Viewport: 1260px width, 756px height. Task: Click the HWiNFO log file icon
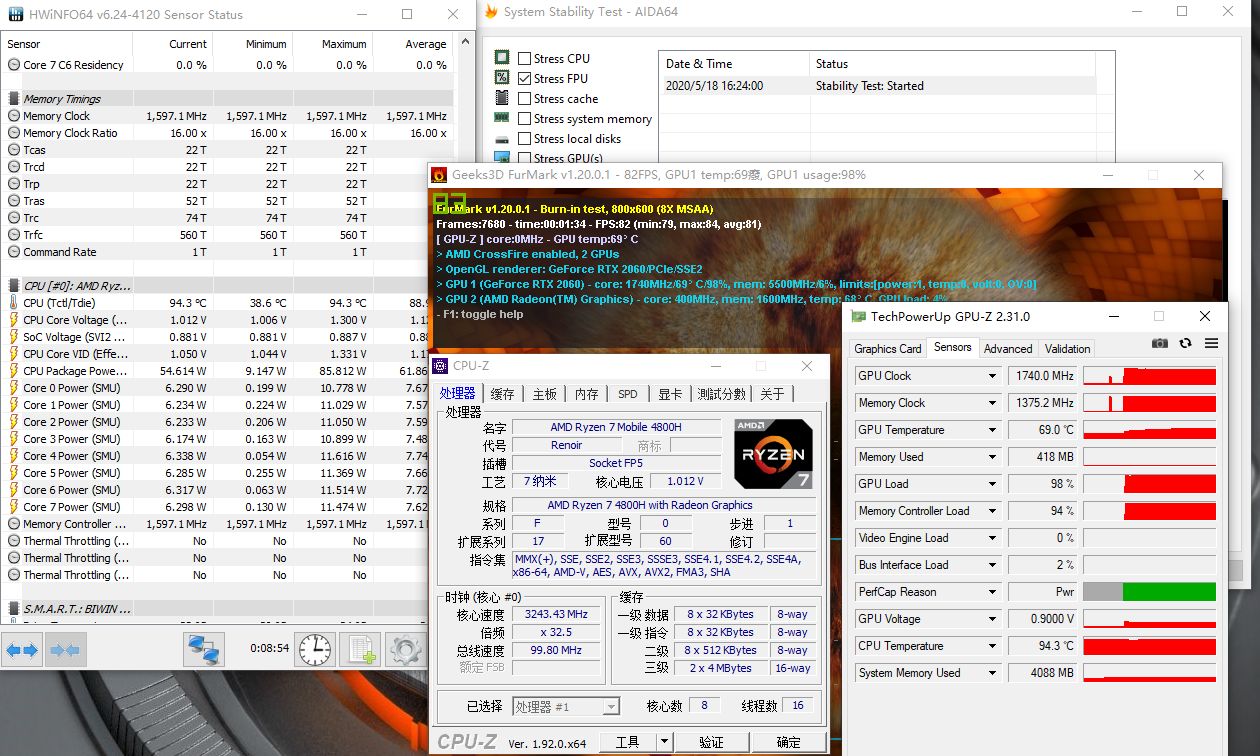tap(360, 650)
